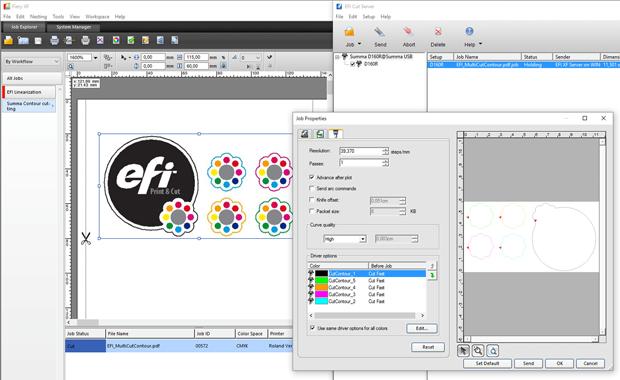
Task: Click the black swatch for CutContour_1
Action: point(321,273)
